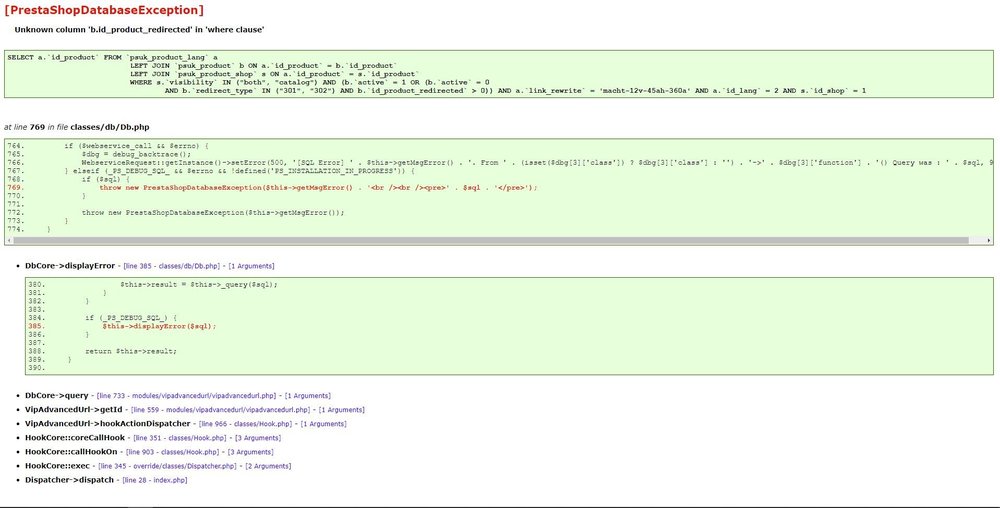The height and width of the screenshot is (508, 1000).
Task: Open the DbCore->displayError trace entry
Action: [x=70, y=266]
